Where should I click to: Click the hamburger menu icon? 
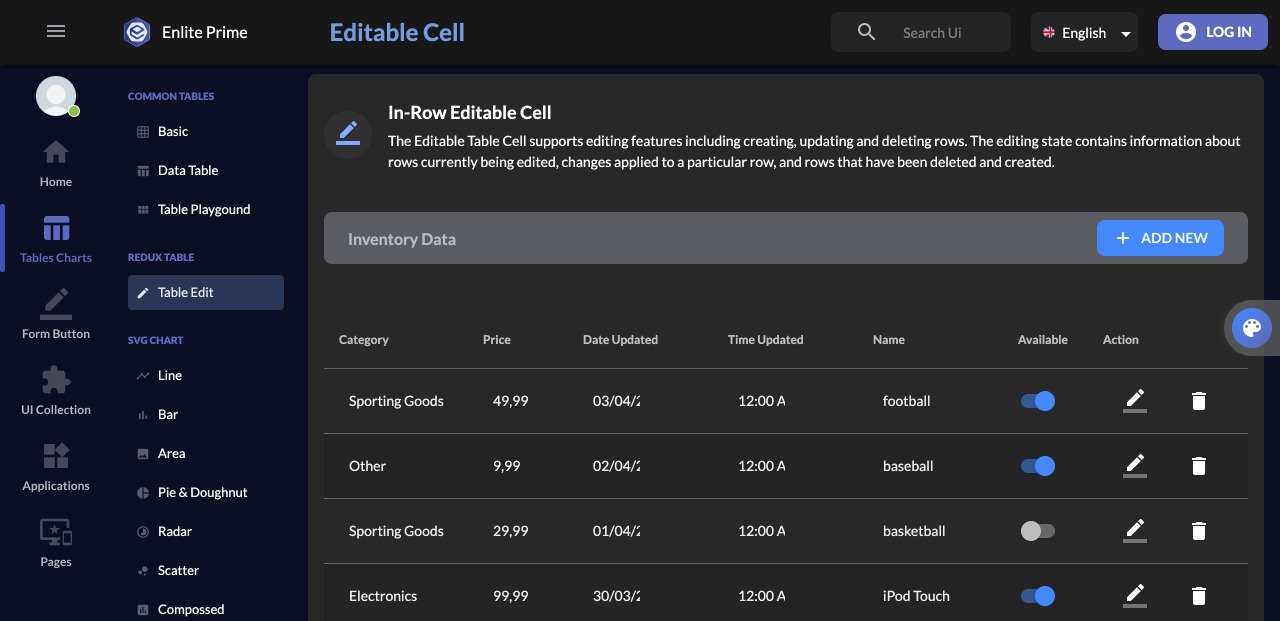click(56, 32)
